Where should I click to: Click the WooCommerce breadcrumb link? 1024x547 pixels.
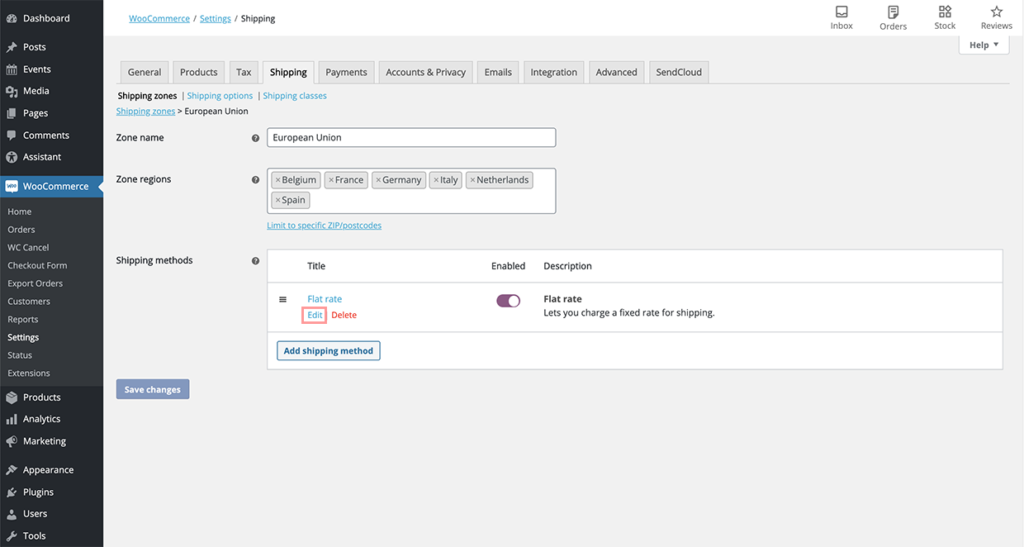pos(159,19)
